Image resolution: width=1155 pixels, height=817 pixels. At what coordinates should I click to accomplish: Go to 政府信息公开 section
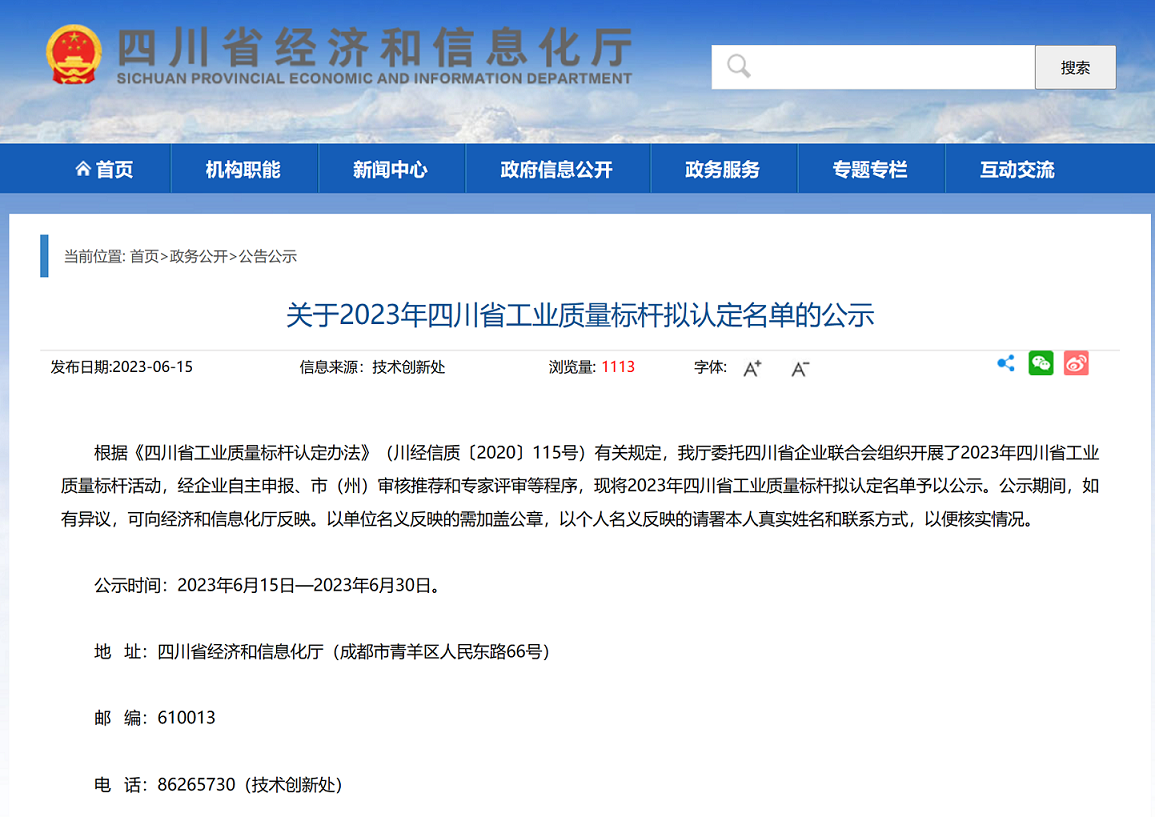[x=556, y=170]
